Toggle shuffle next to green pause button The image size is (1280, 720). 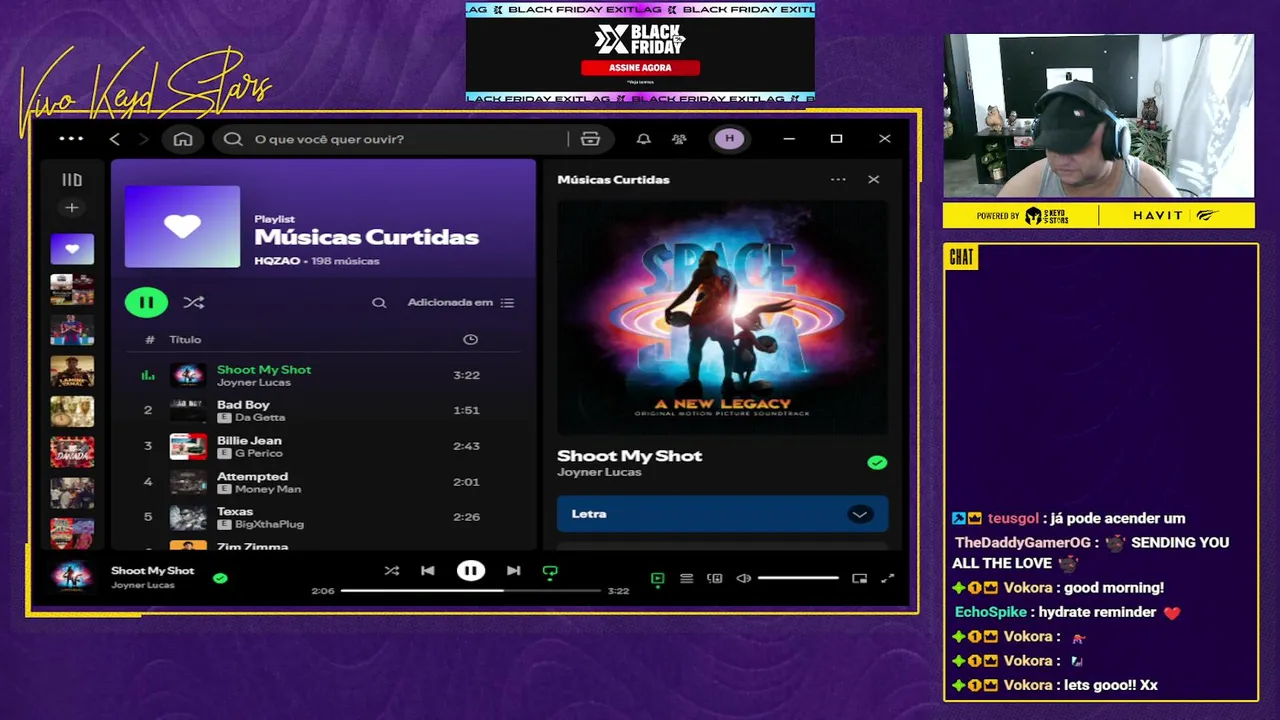194,302
